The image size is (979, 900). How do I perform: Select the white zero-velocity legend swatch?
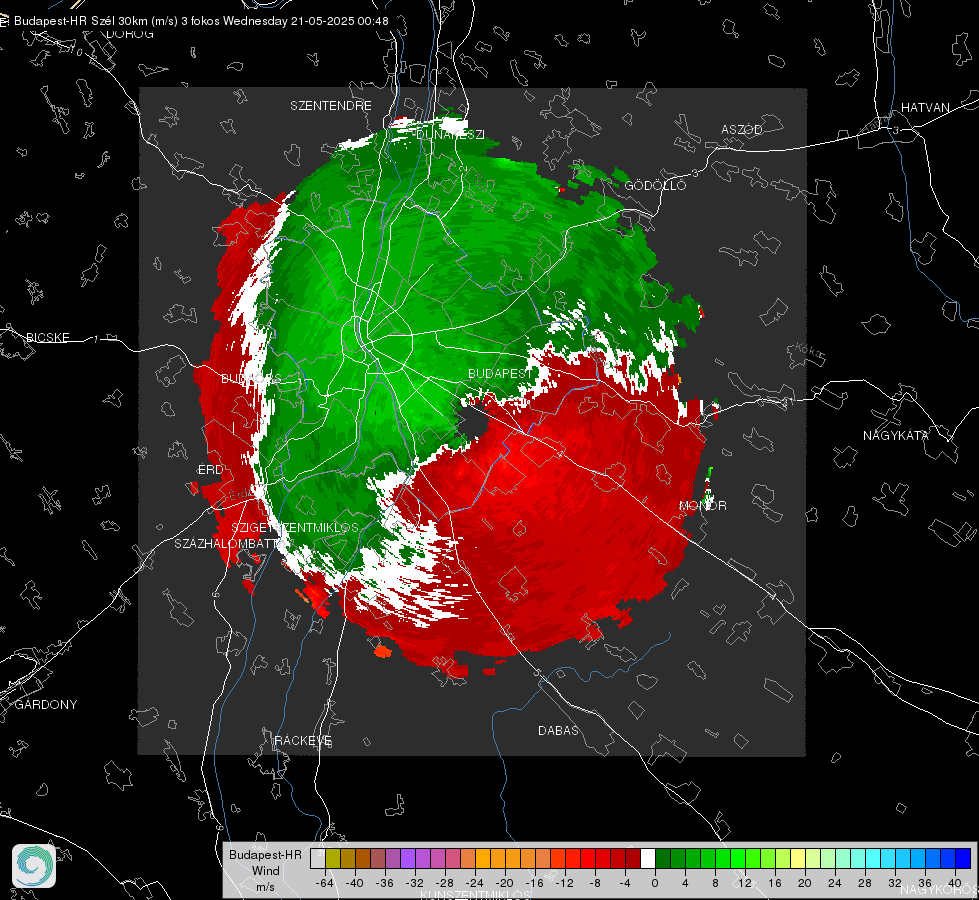pos(648,859)
